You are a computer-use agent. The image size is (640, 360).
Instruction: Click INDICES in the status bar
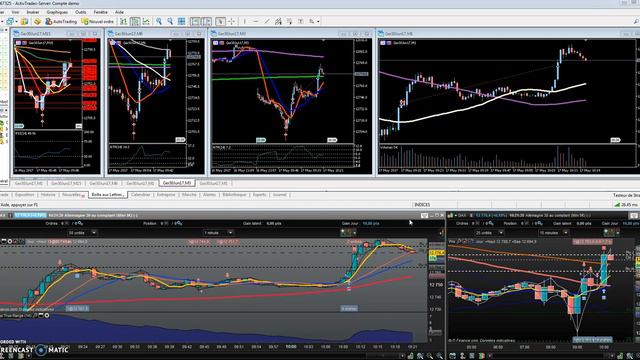pos(422,205)
